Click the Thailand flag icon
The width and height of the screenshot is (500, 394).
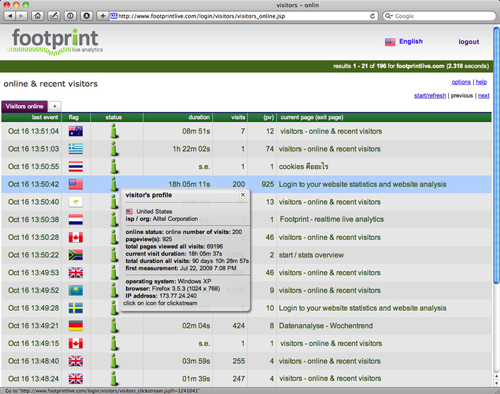[x=76, y=167]
